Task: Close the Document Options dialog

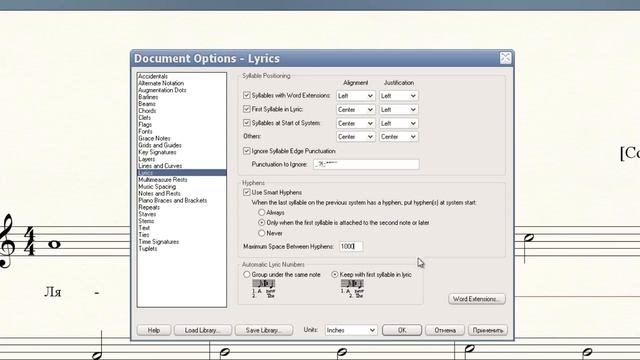Action: tap(505, 58)
